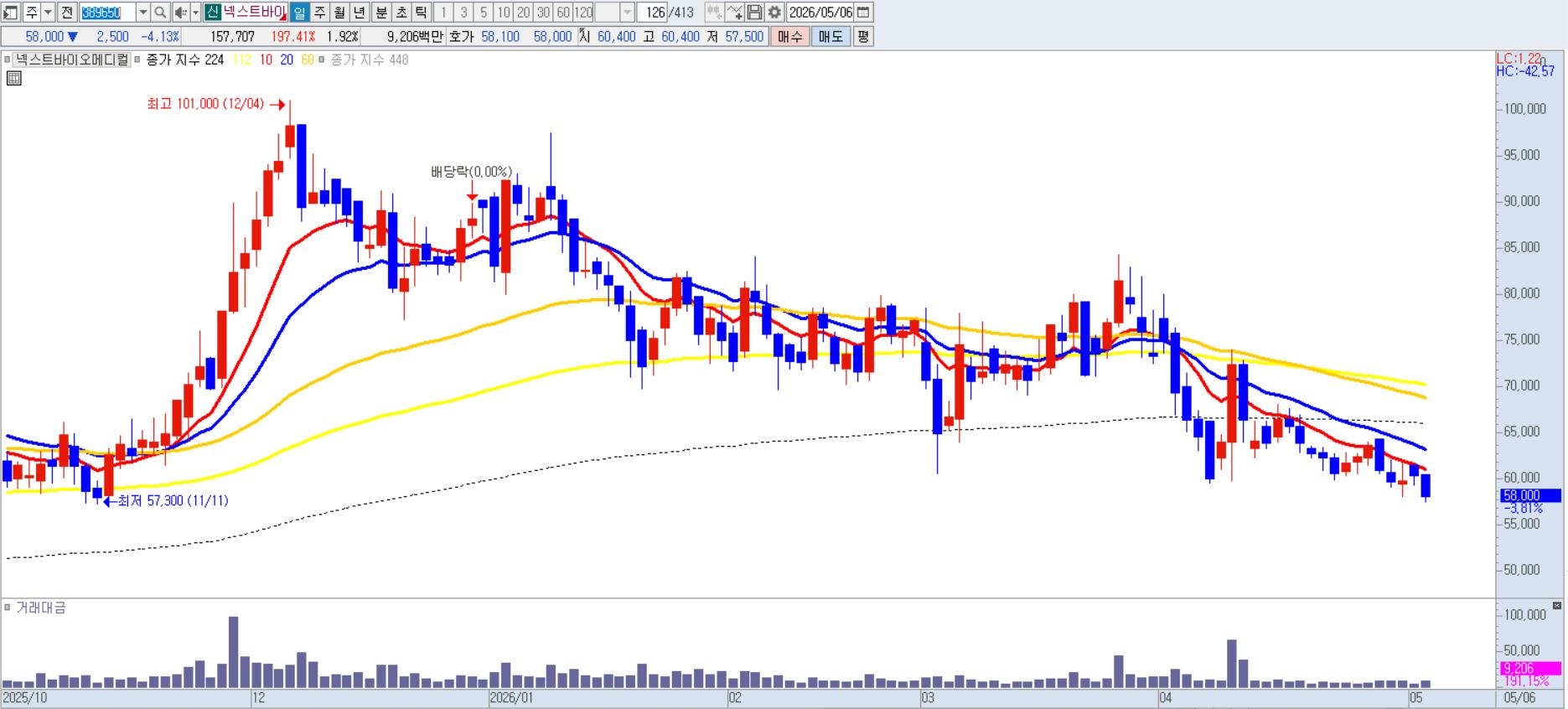The height and width of the screenshot is (709, 1568).
Task: Click the green 신 badge icon
Action: tap(212, 13)
